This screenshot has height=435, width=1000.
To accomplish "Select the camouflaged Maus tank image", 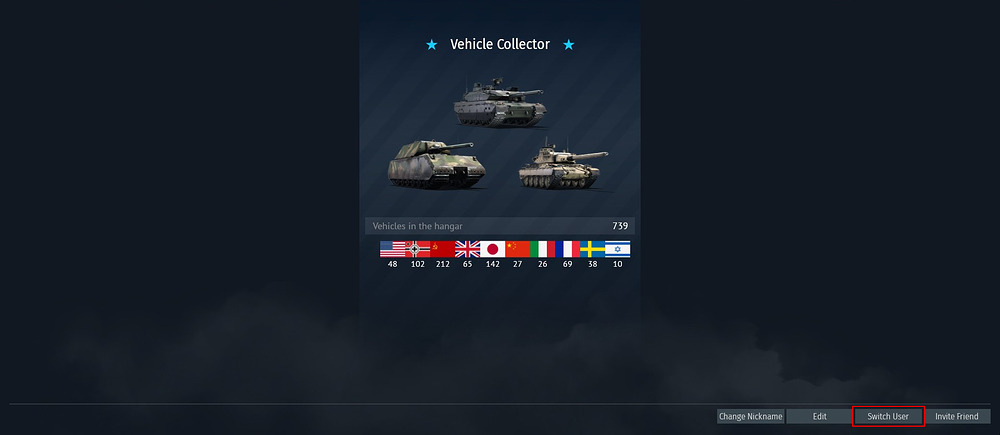I will pos(436,165).
